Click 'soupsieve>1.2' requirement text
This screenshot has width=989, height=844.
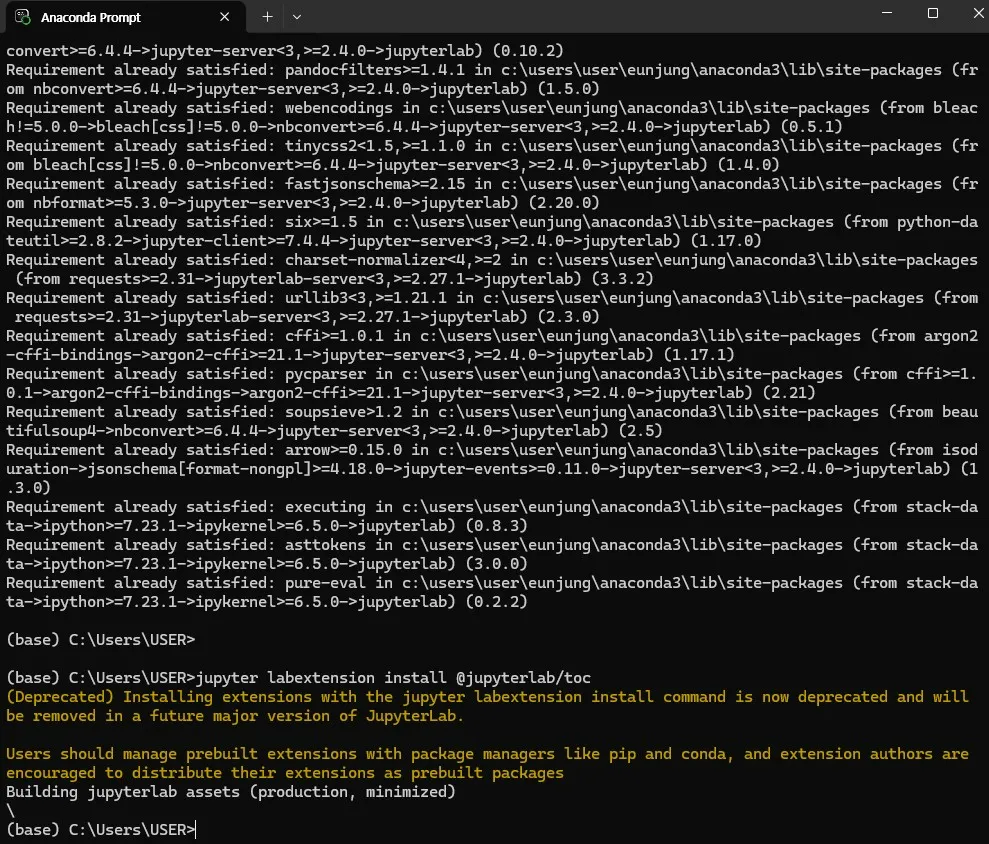343,412
